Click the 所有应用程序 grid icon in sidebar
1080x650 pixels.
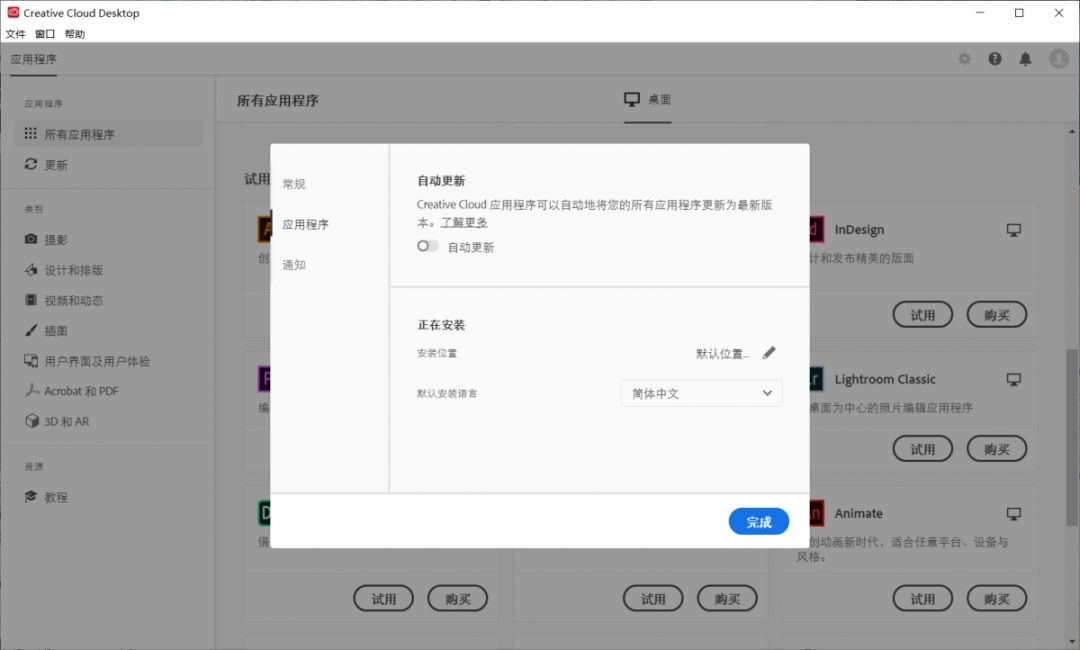(30, 134)
